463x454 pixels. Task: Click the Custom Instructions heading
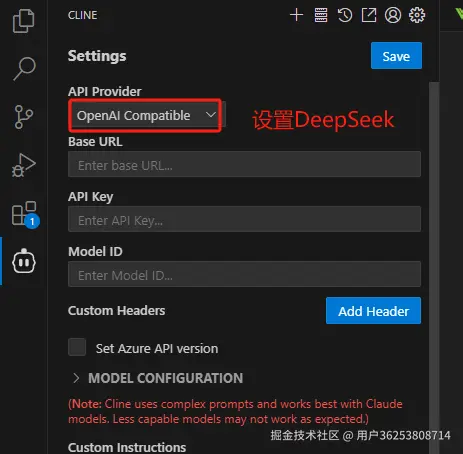coord(127,447)
